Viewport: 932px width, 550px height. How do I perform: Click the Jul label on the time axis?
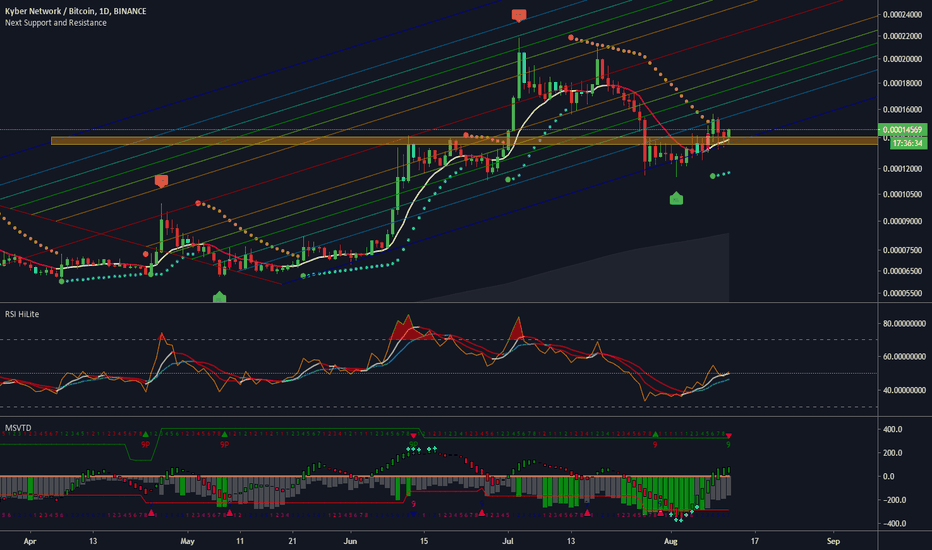tap(508, 541)
